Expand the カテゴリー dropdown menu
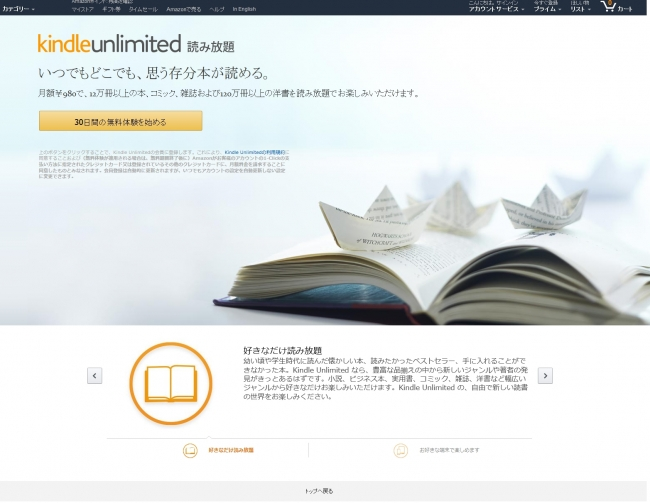Viewport: 650px width, 503px height. pos(18,8)
